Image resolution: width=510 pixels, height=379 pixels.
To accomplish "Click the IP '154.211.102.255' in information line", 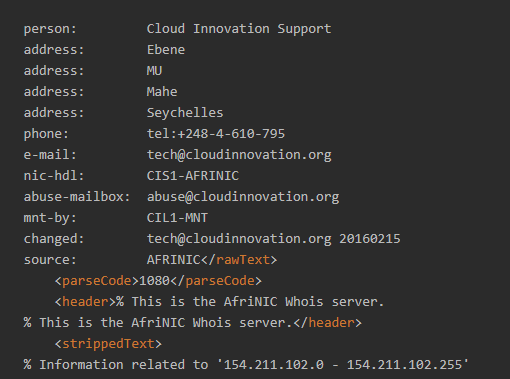I will pyautogui.click(x=405, y=365).
